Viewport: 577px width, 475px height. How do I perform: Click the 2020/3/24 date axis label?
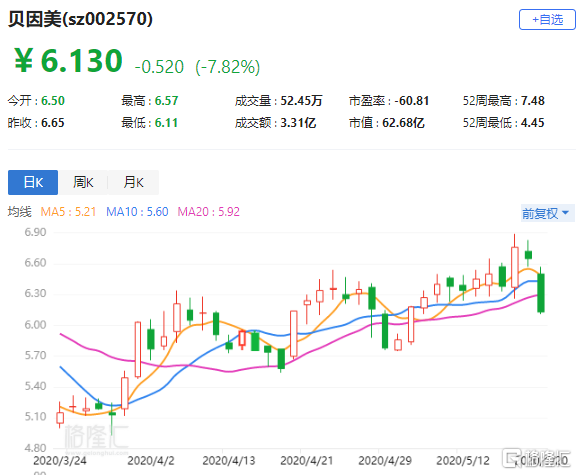[60, 461]
